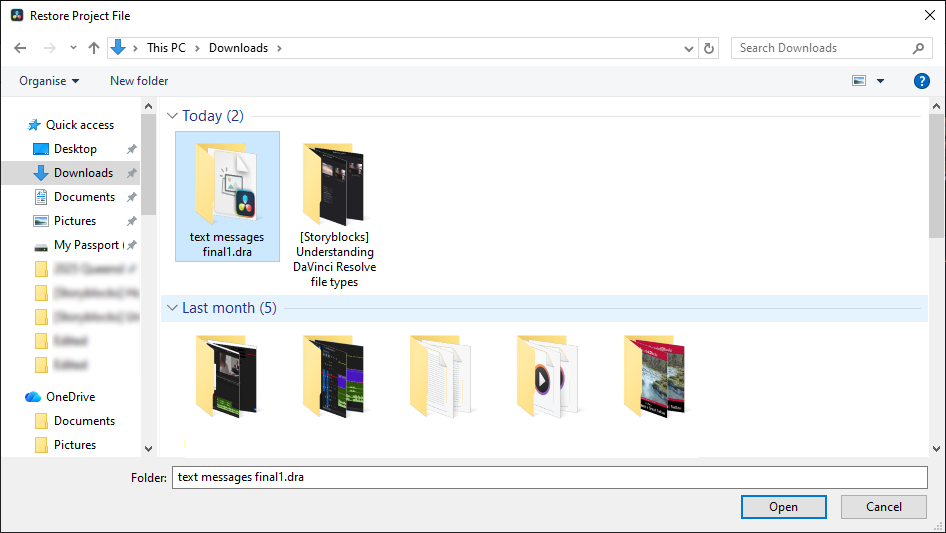Open the Help question mark button
Viewport: 946px width, 533px height.
[x=921, y=81]
